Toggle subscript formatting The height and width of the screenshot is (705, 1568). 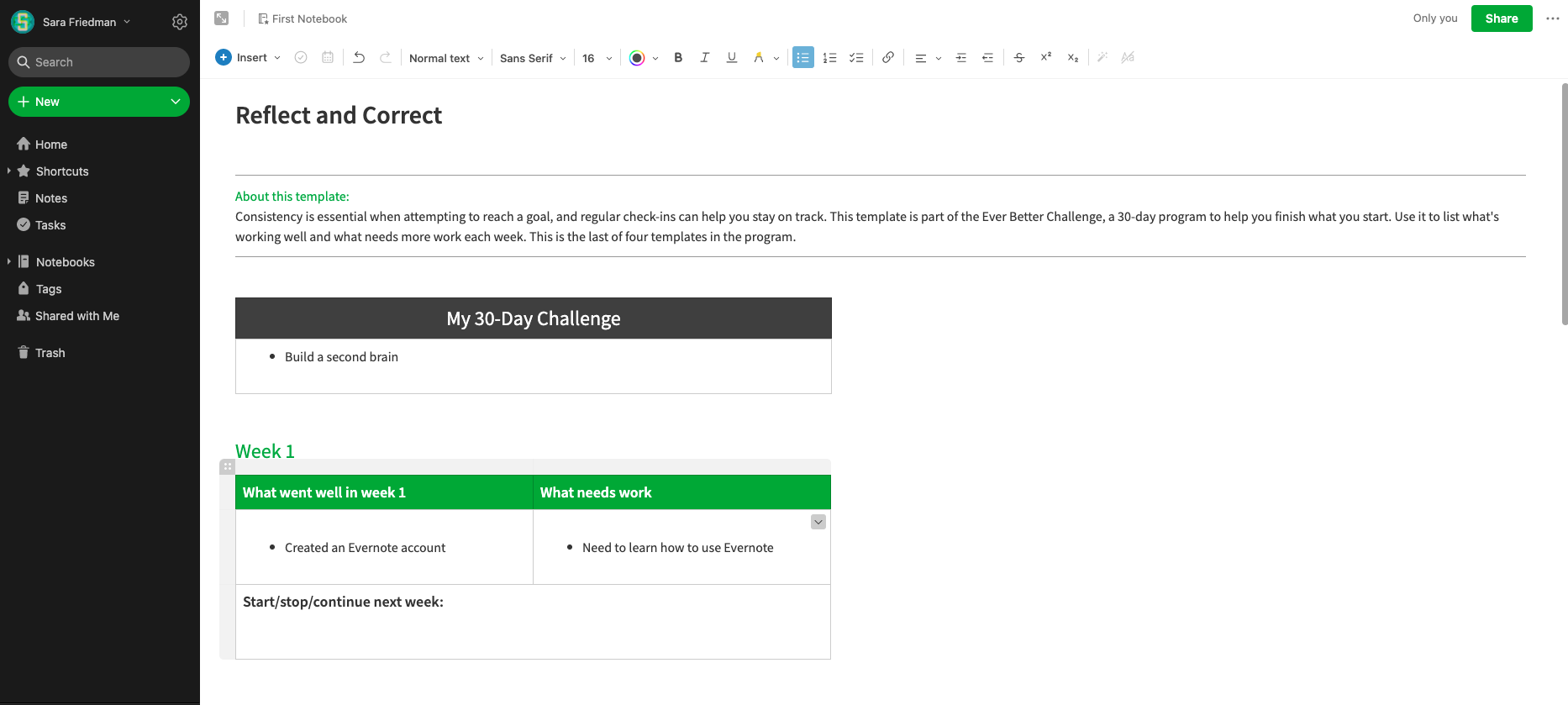point(1073,57)
